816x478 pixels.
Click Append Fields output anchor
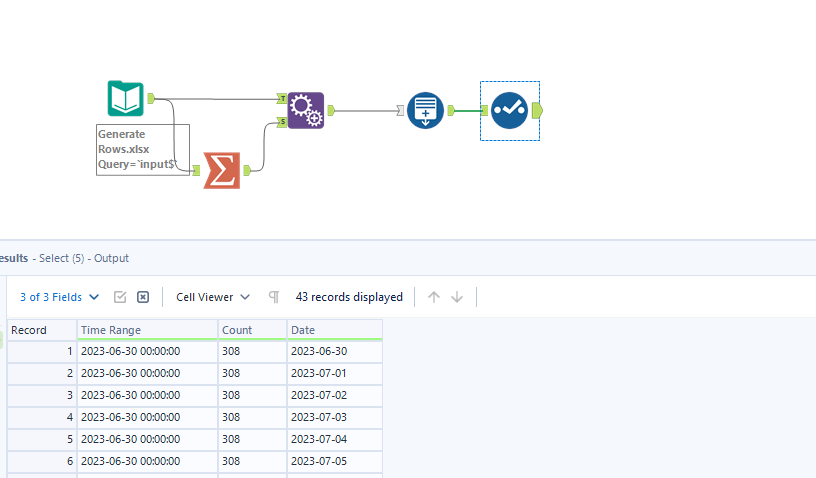(x=331, y=110)
